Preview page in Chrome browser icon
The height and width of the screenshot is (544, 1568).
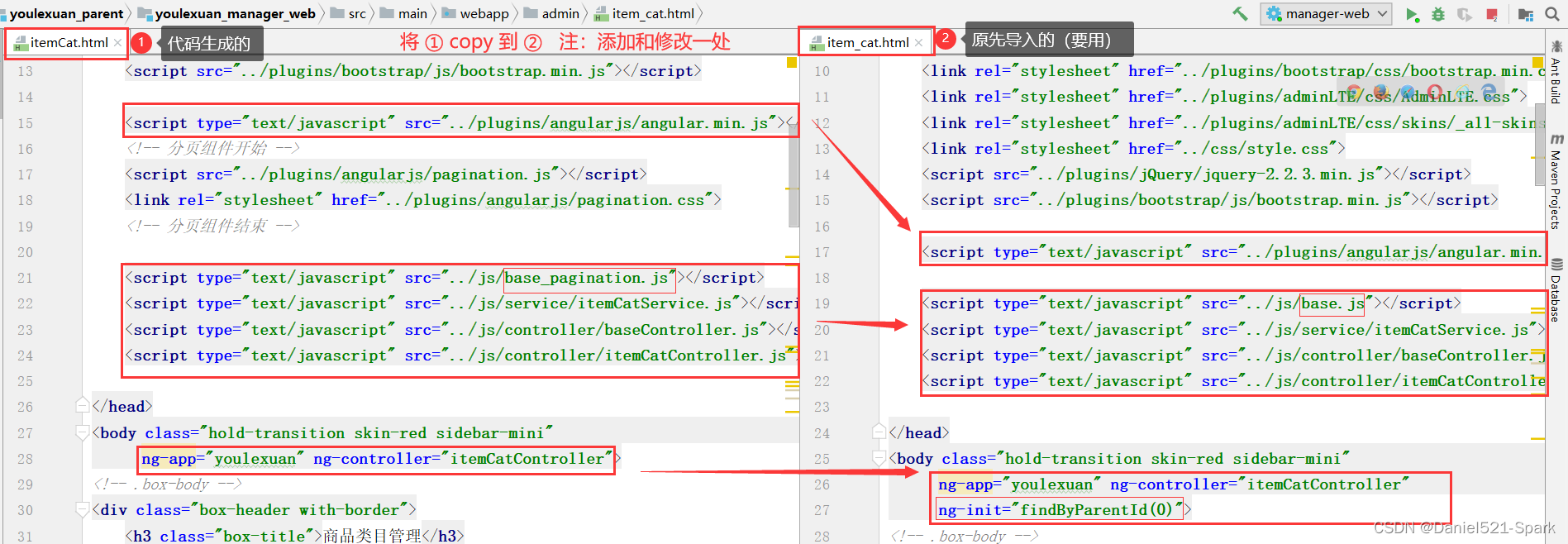click(1354, 93)
